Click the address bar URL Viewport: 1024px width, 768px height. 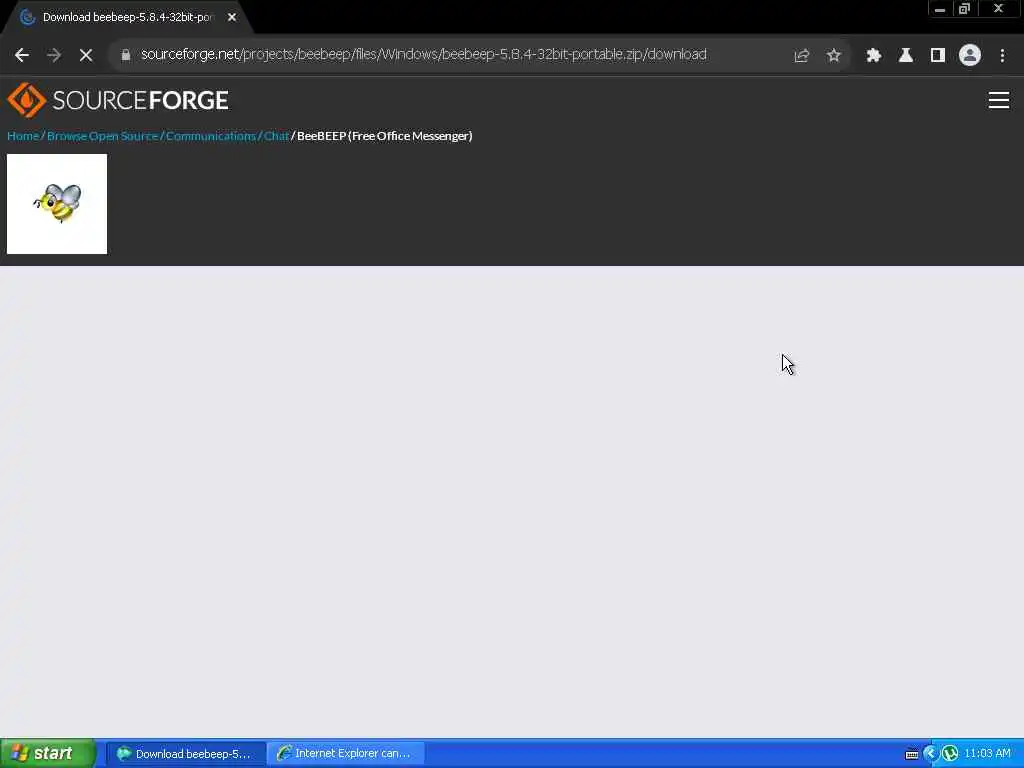[x=423, y=54]
